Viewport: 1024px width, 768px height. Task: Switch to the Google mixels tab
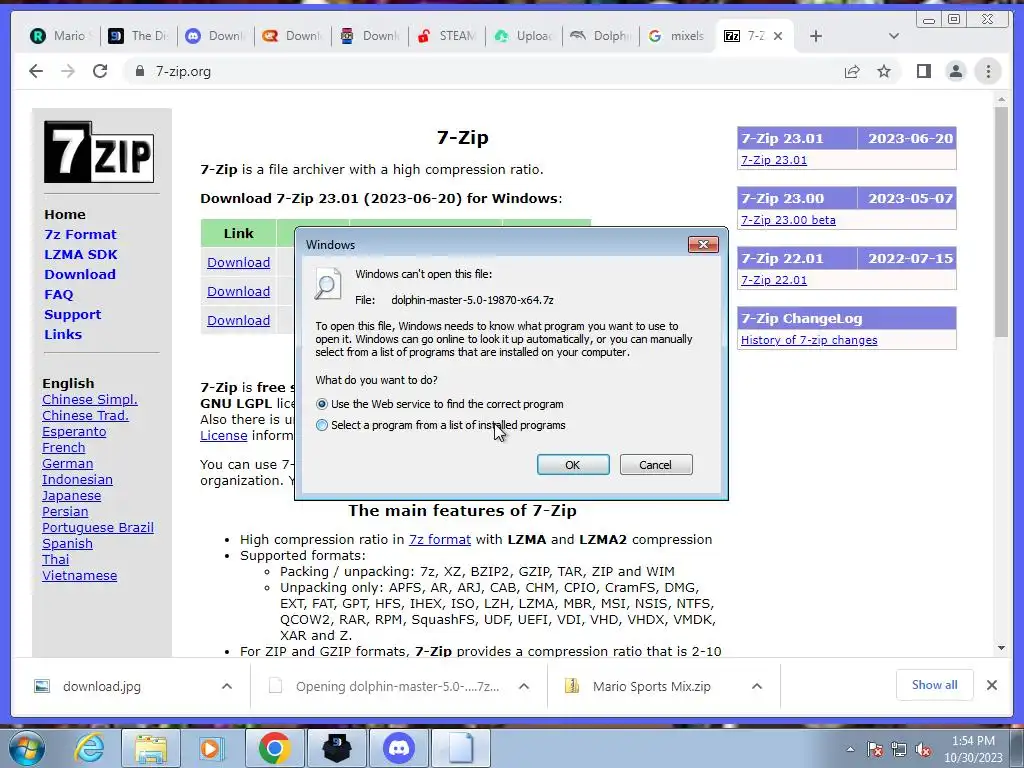(x=677, y=36)
